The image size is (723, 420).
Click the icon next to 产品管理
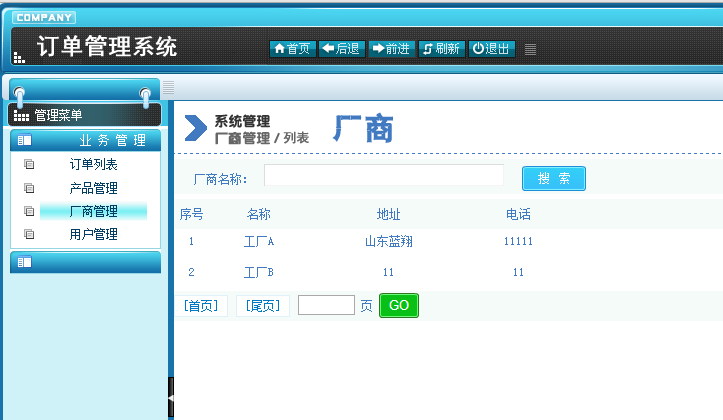pos(29,188)
